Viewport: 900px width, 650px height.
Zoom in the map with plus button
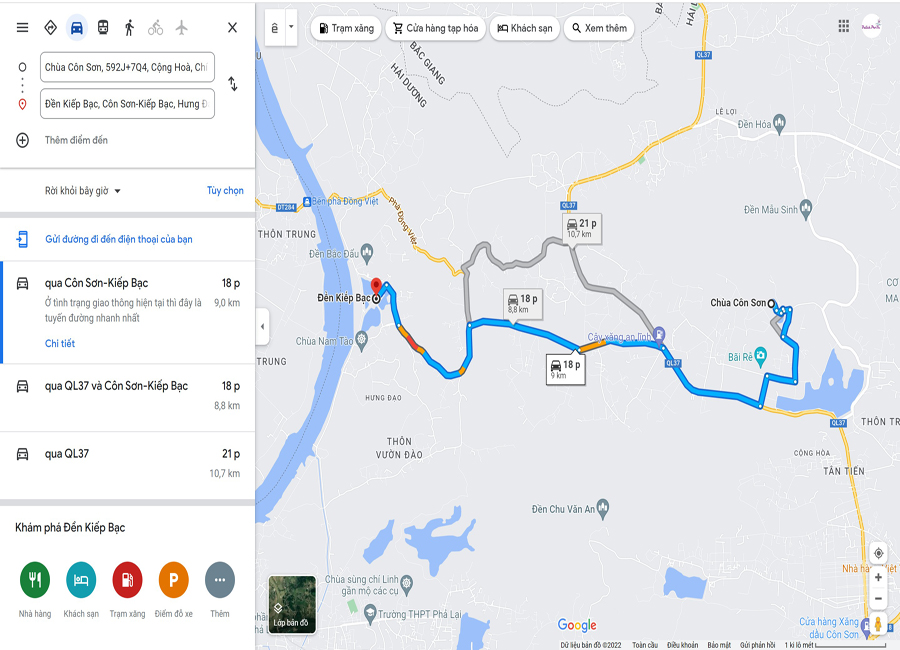click(878, 578)
